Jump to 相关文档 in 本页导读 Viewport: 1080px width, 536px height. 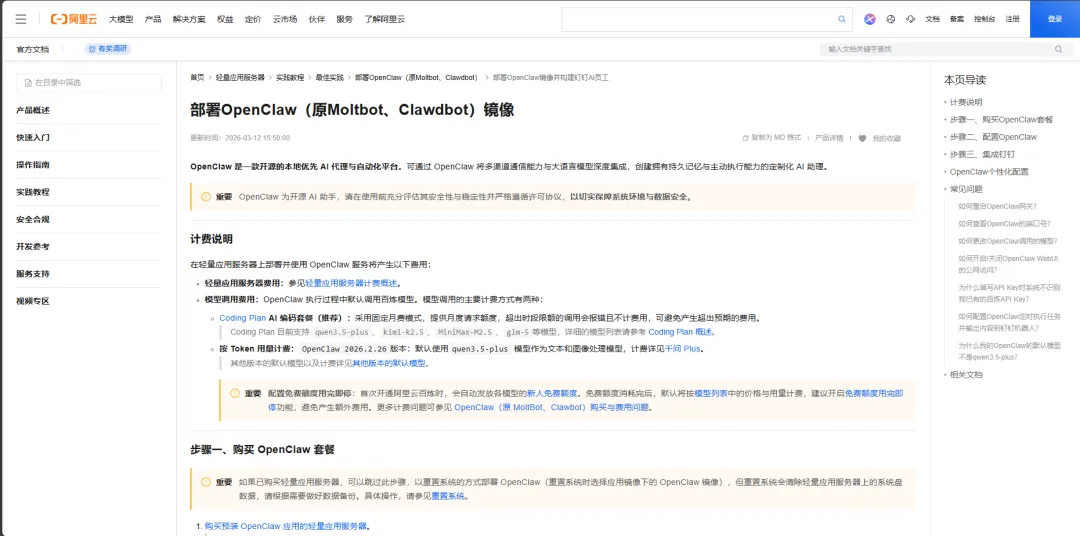(x=966, y=375)
